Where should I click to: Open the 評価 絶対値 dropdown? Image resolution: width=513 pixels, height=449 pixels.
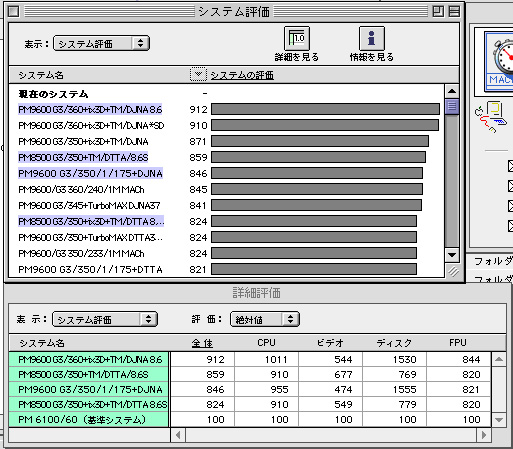(265, 319)
